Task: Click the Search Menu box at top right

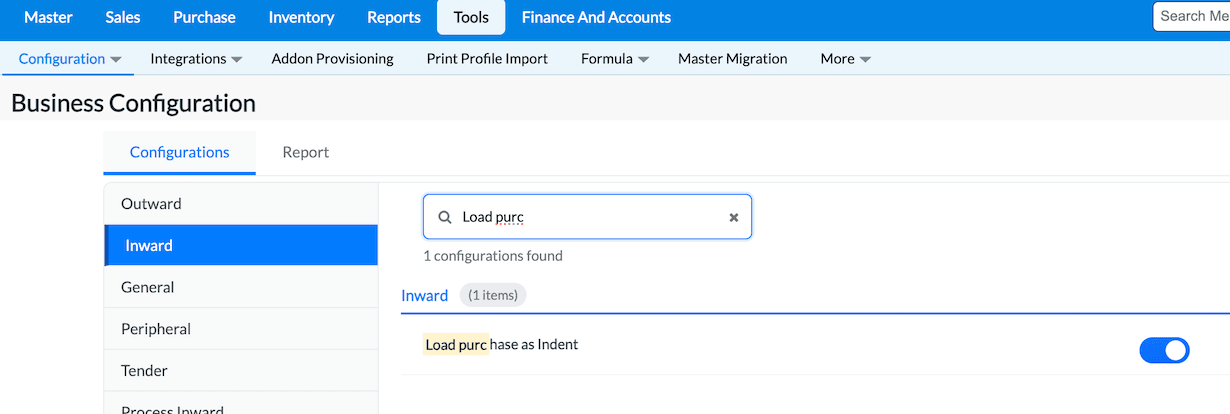Action: [x=1194, y=17]
